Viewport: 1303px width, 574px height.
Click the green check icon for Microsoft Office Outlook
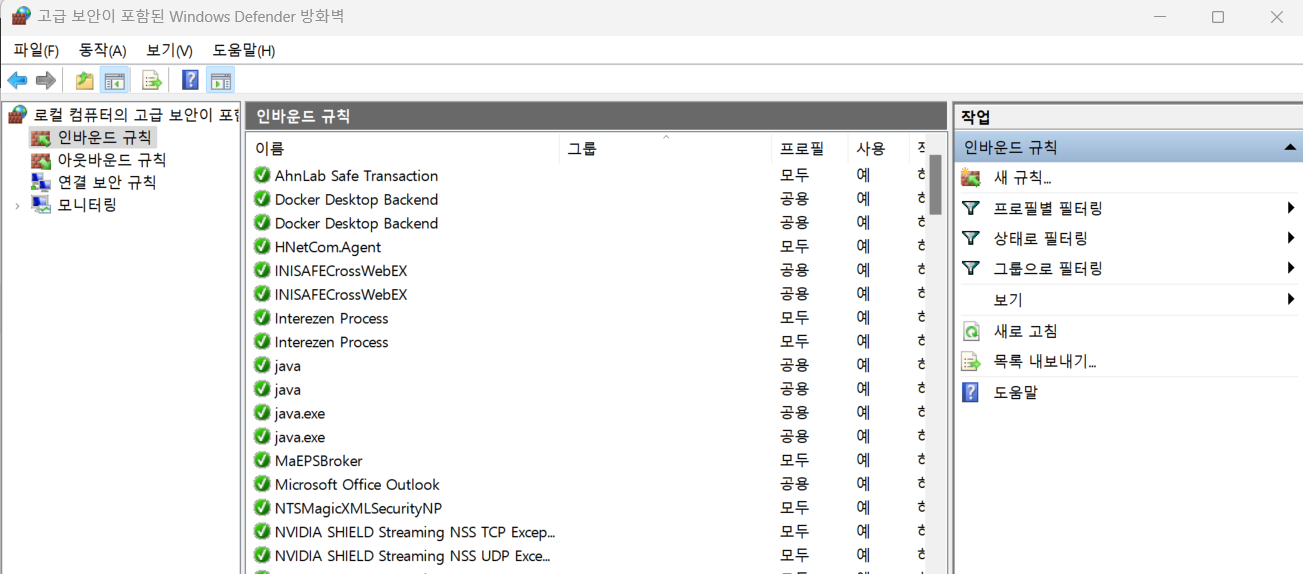click(262, 484)
